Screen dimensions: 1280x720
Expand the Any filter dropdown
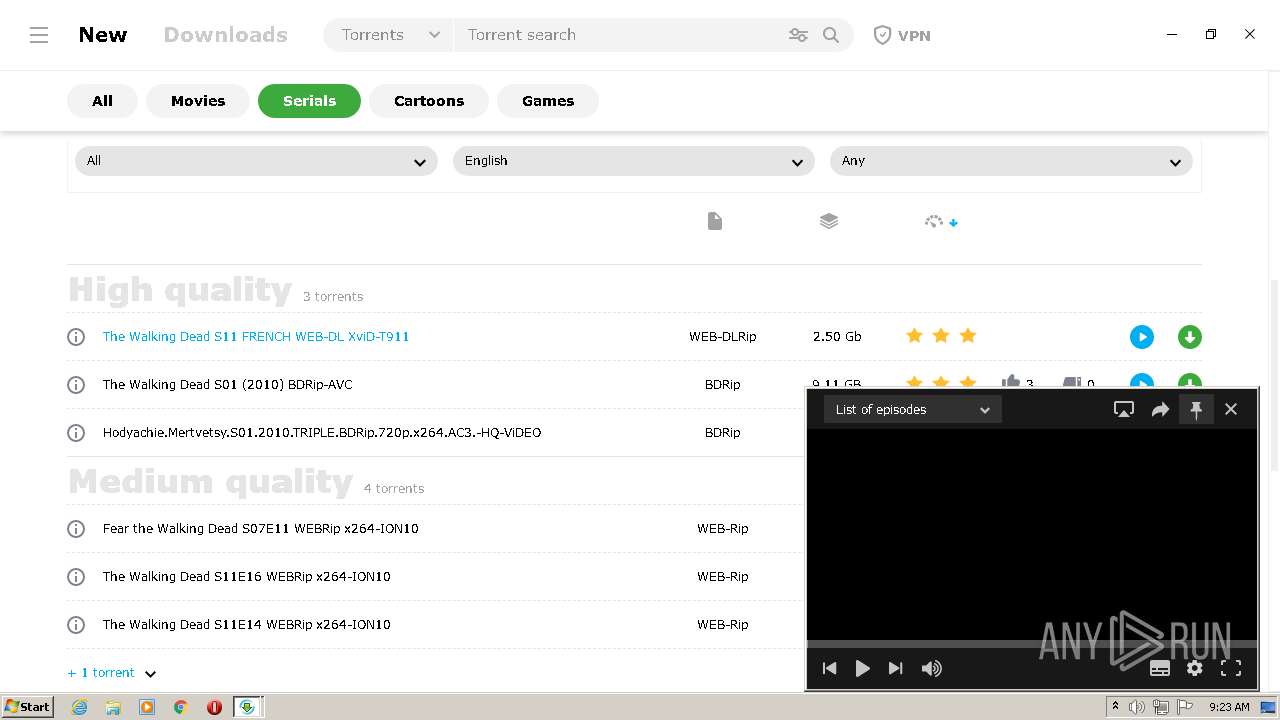tap(1011, 161)
